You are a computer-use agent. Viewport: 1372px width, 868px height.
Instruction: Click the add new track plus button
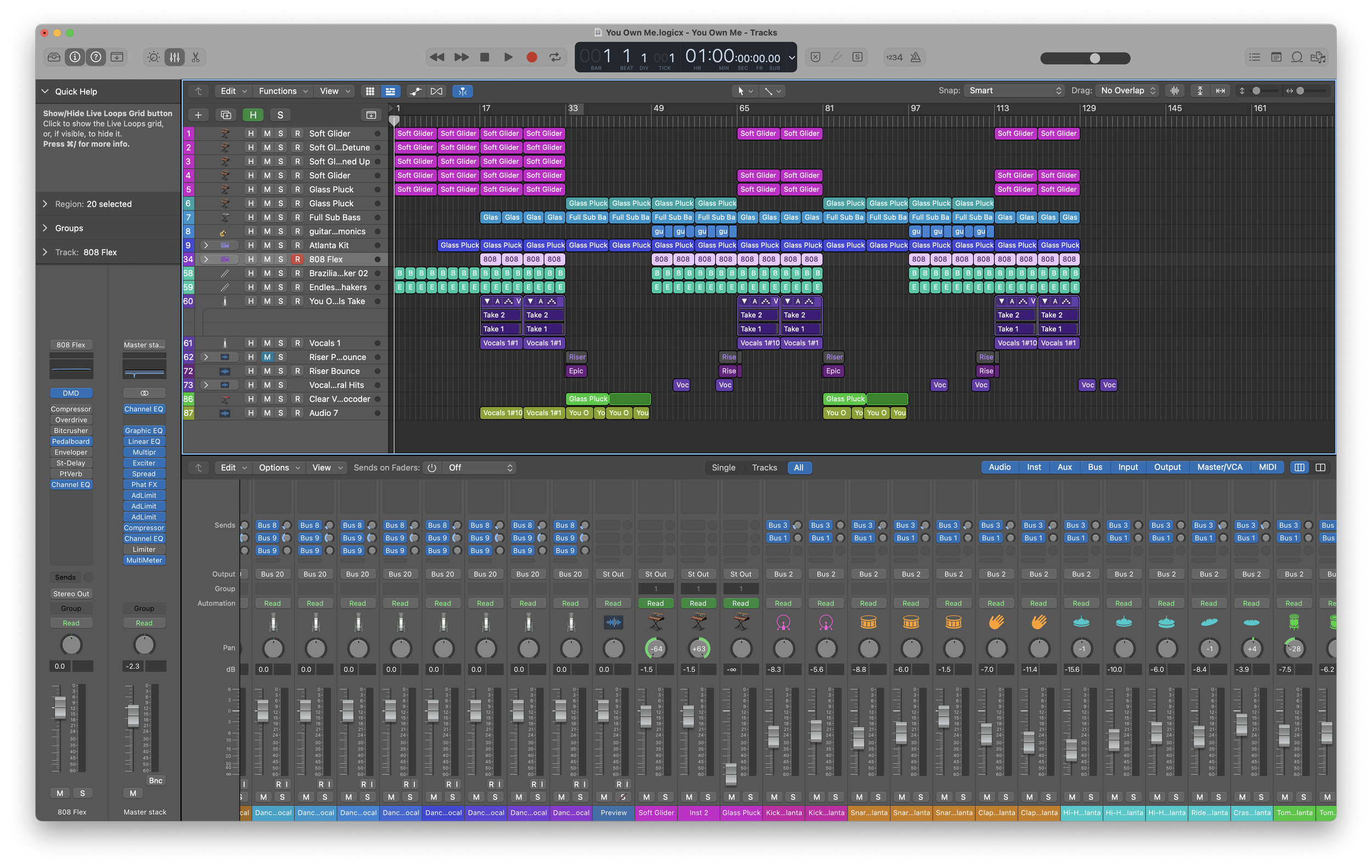pos(198,115)
